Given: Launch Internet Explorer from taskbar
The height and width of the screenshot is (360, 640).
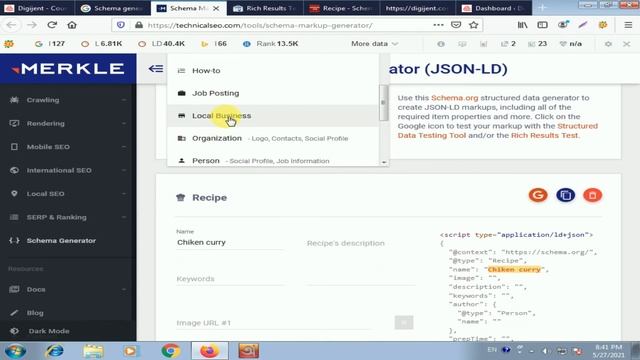Looking at the screenshot, I should point(54,351).
